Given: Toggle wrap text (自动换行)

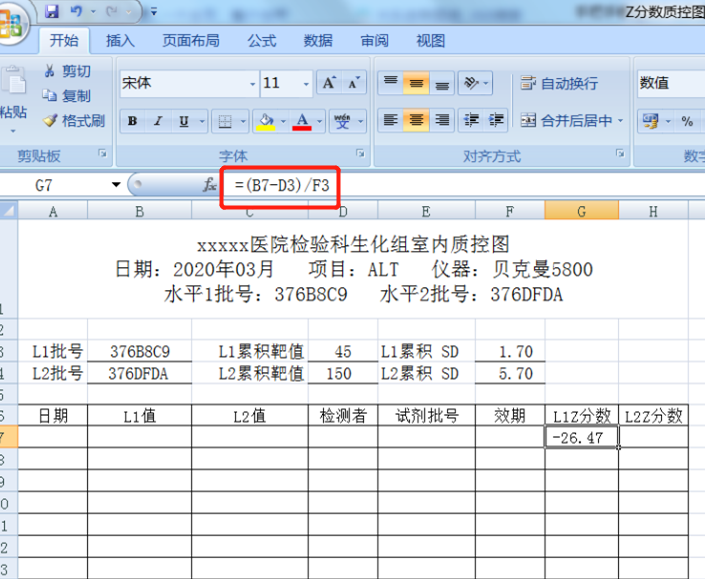Looking at the screenshot, I should click(560, 83).
